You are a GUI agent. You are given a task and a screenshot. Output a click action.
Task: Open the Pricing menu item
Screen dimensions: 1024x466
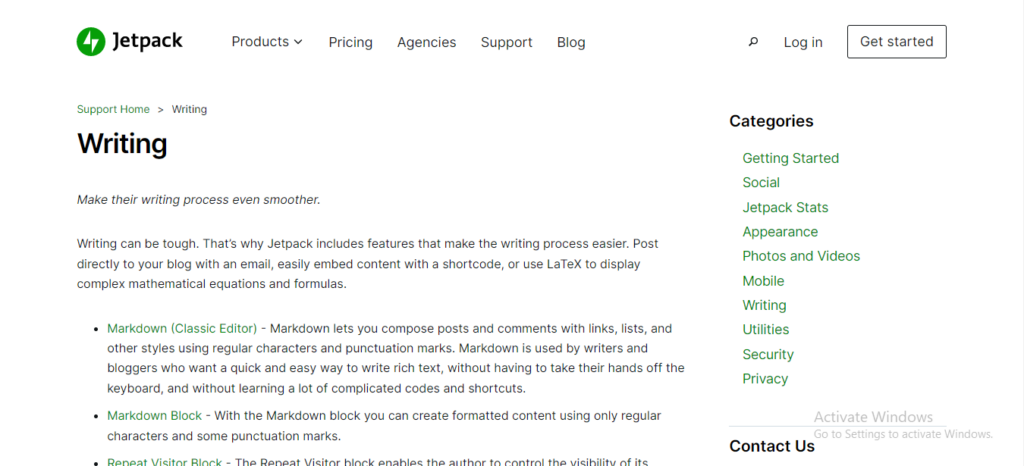(x=351, y=42)
